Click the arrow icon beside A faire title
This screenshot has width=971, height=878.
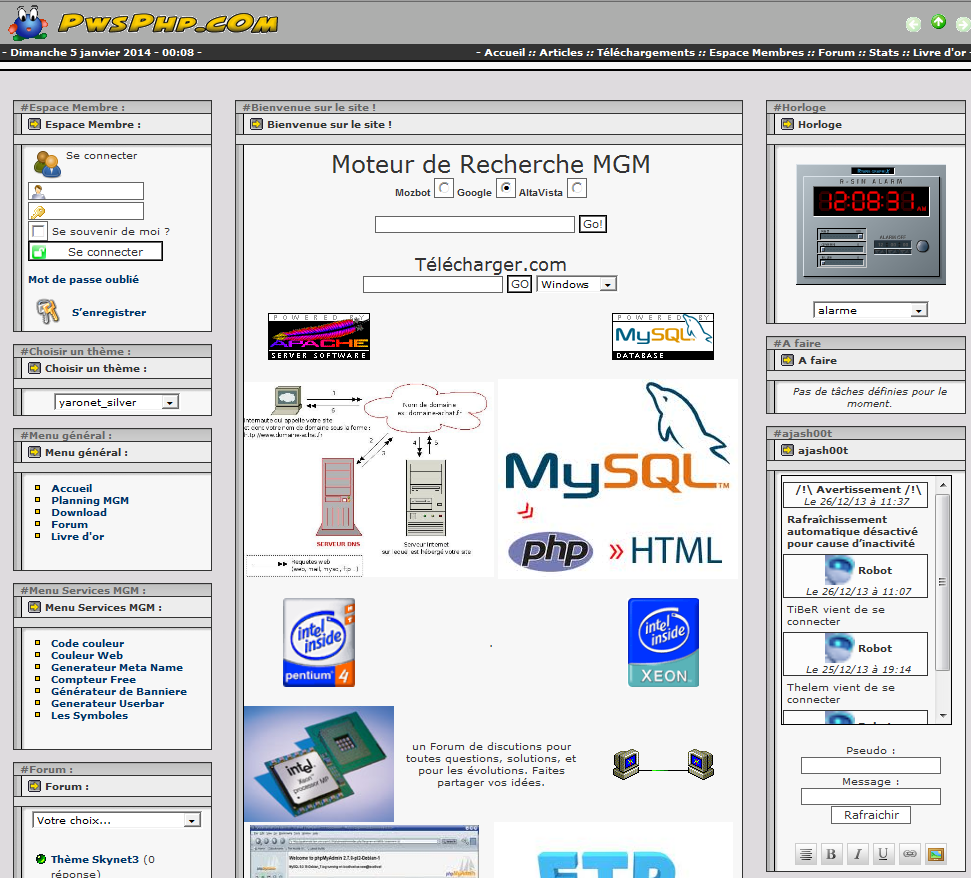tap(788, 360)
